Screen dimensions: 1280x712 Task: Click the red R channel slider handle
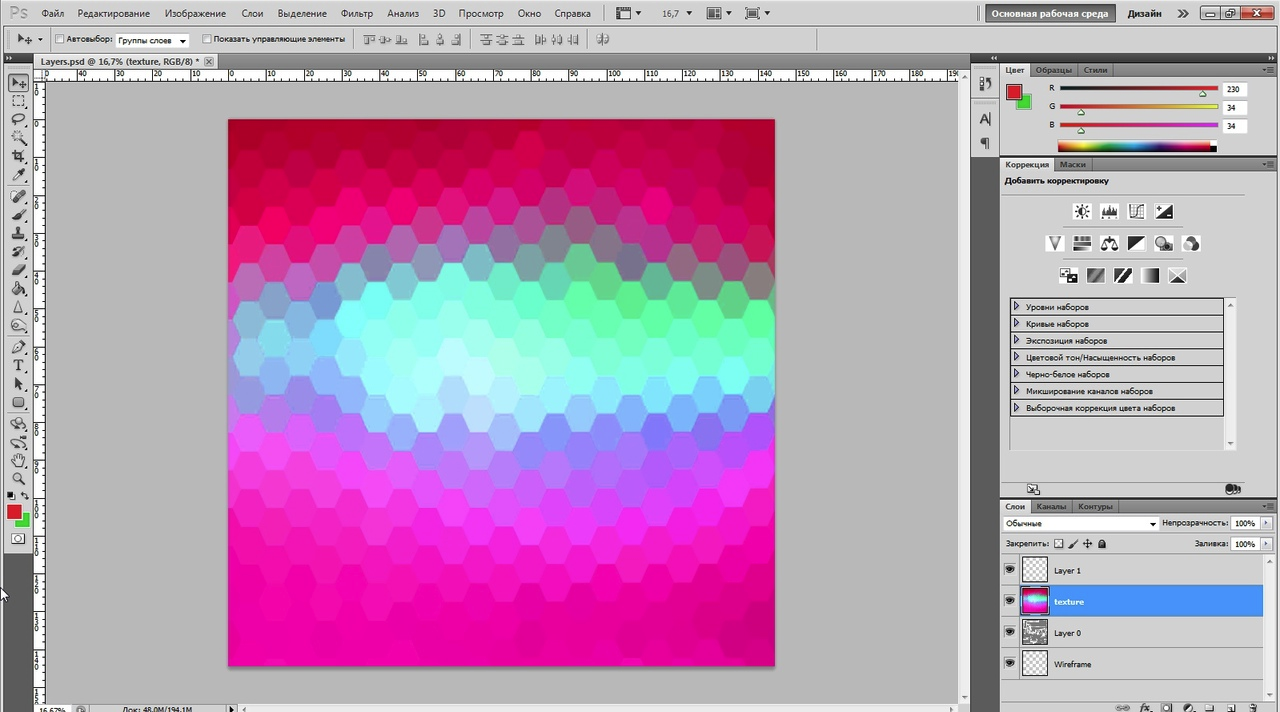click(x=1202, y=95)
